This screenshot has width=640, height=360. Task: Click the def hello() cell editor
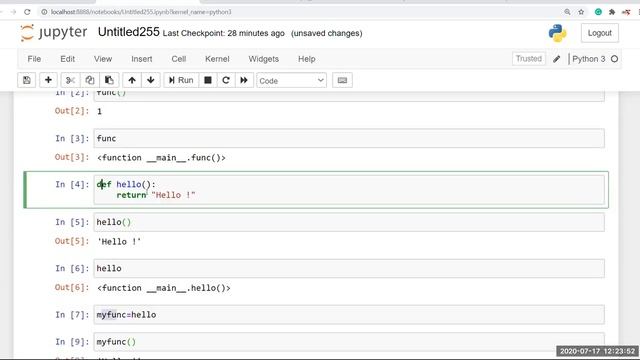[349, 190]
